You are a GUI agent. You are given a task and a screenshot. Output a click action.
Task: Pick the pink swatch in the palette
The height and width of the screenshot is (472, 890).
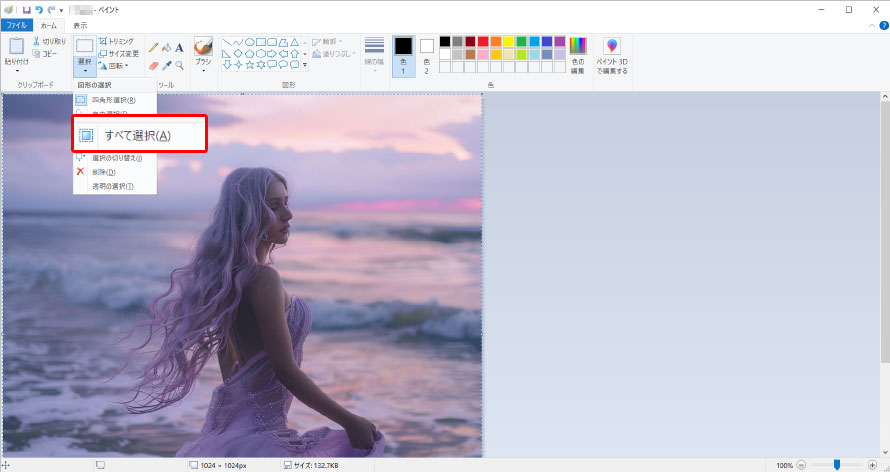pos(483,54)
